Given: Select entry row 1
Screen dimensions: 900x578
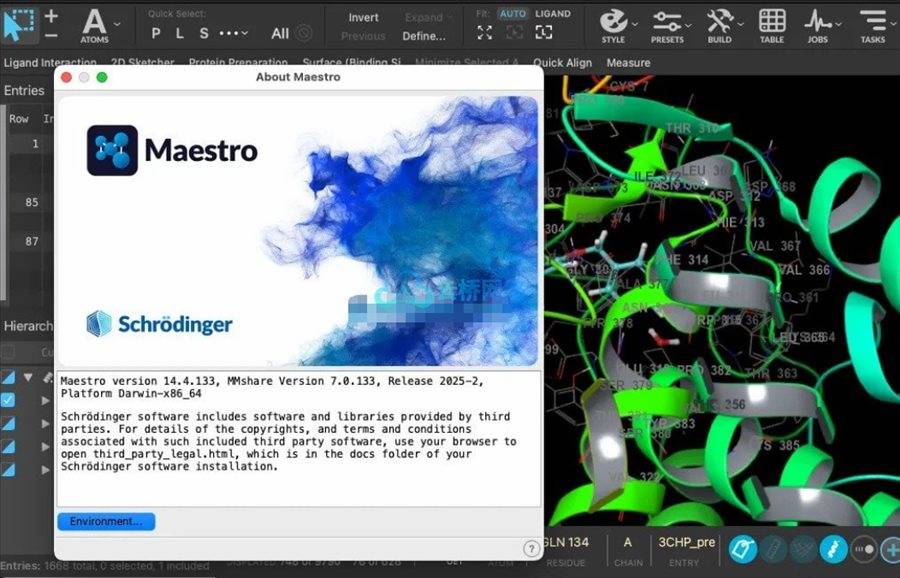Looking at the screenshot, I should pyautogui.click(x=32, y=143).
